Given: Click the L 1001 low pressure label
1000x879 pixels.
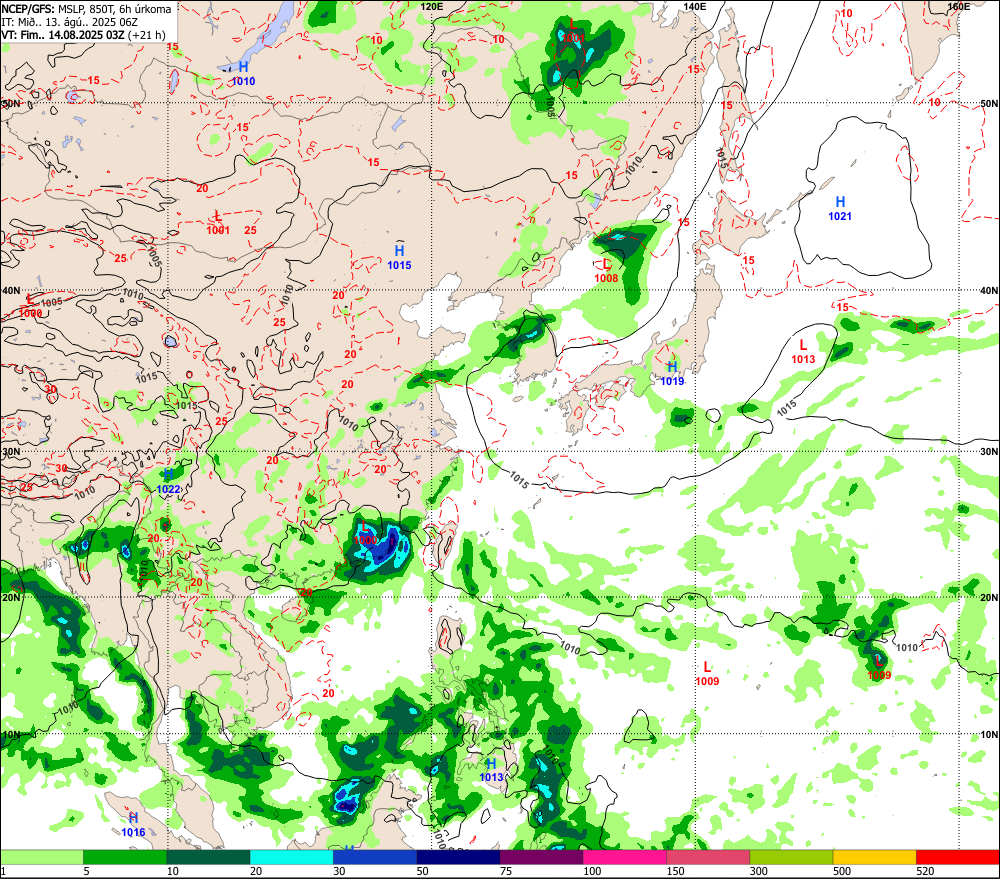Looking at the screenshot, I should (x=218, y=223).
